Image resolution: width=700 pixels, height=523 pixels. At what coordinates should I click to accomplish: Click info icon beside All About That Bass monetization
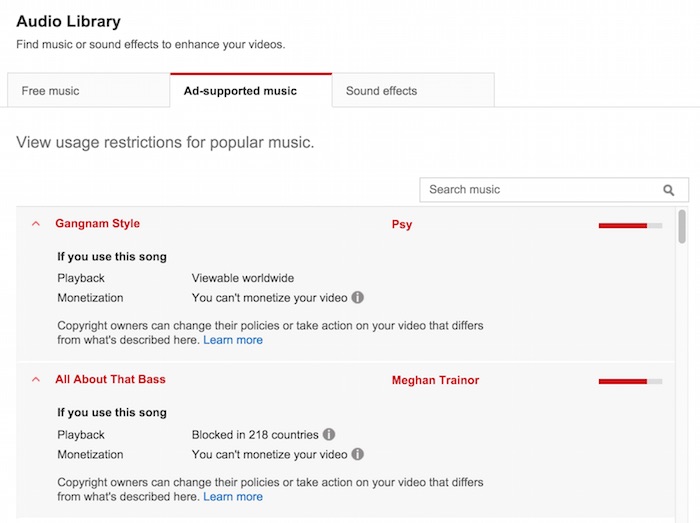click(x=358, y=454)
